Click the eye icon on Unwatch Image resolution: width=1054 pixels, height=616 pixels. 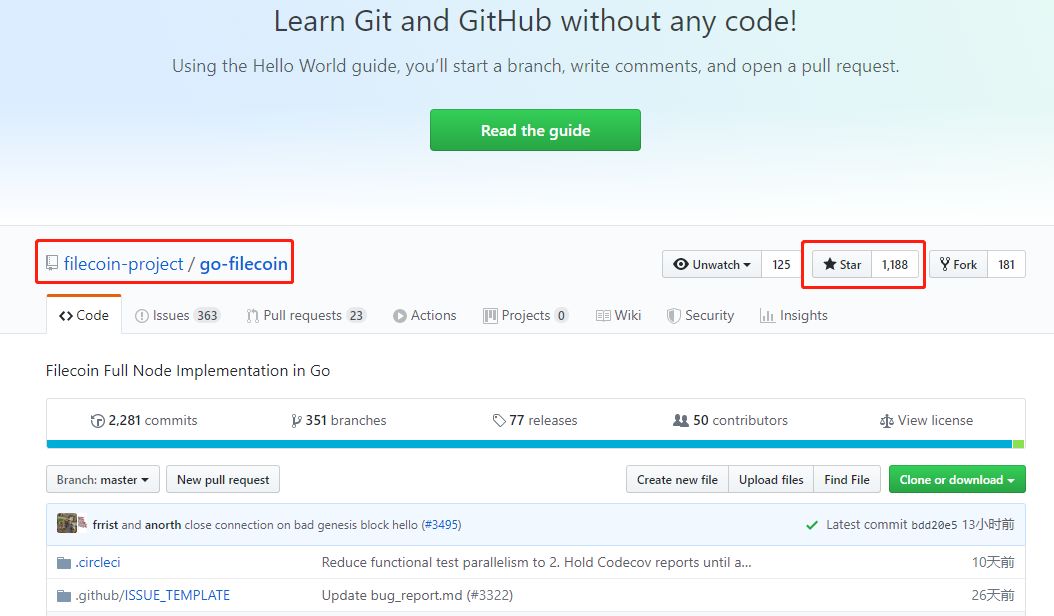click(681, 264)
